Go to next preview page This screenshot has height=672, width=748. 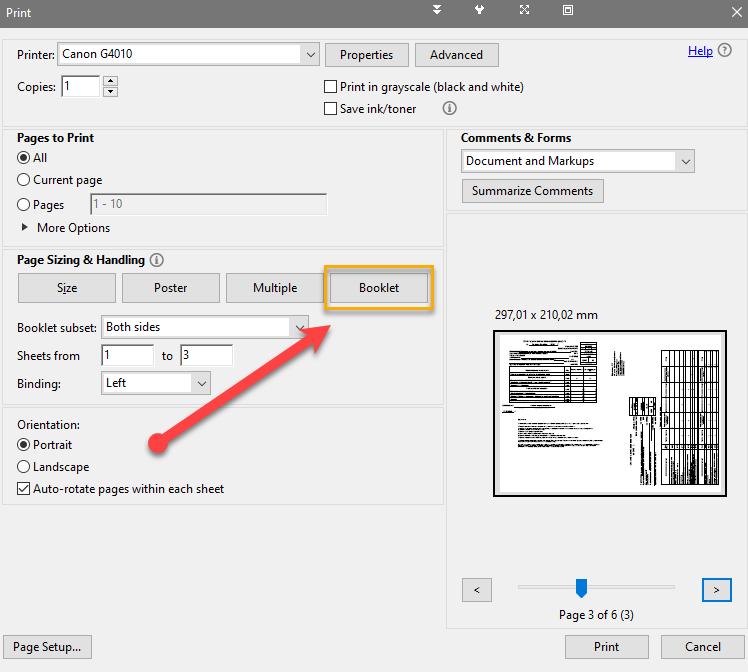tap(717, 590)
